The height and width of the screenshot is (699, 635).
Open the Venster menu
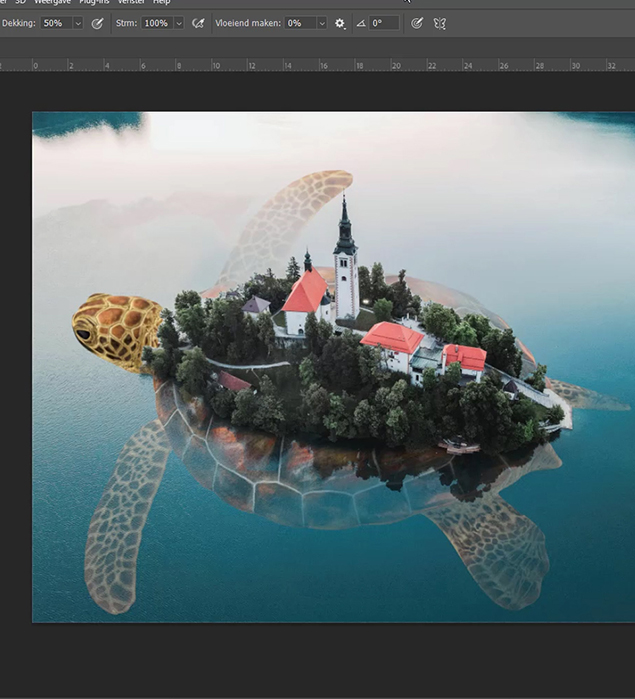pos(131,2)
